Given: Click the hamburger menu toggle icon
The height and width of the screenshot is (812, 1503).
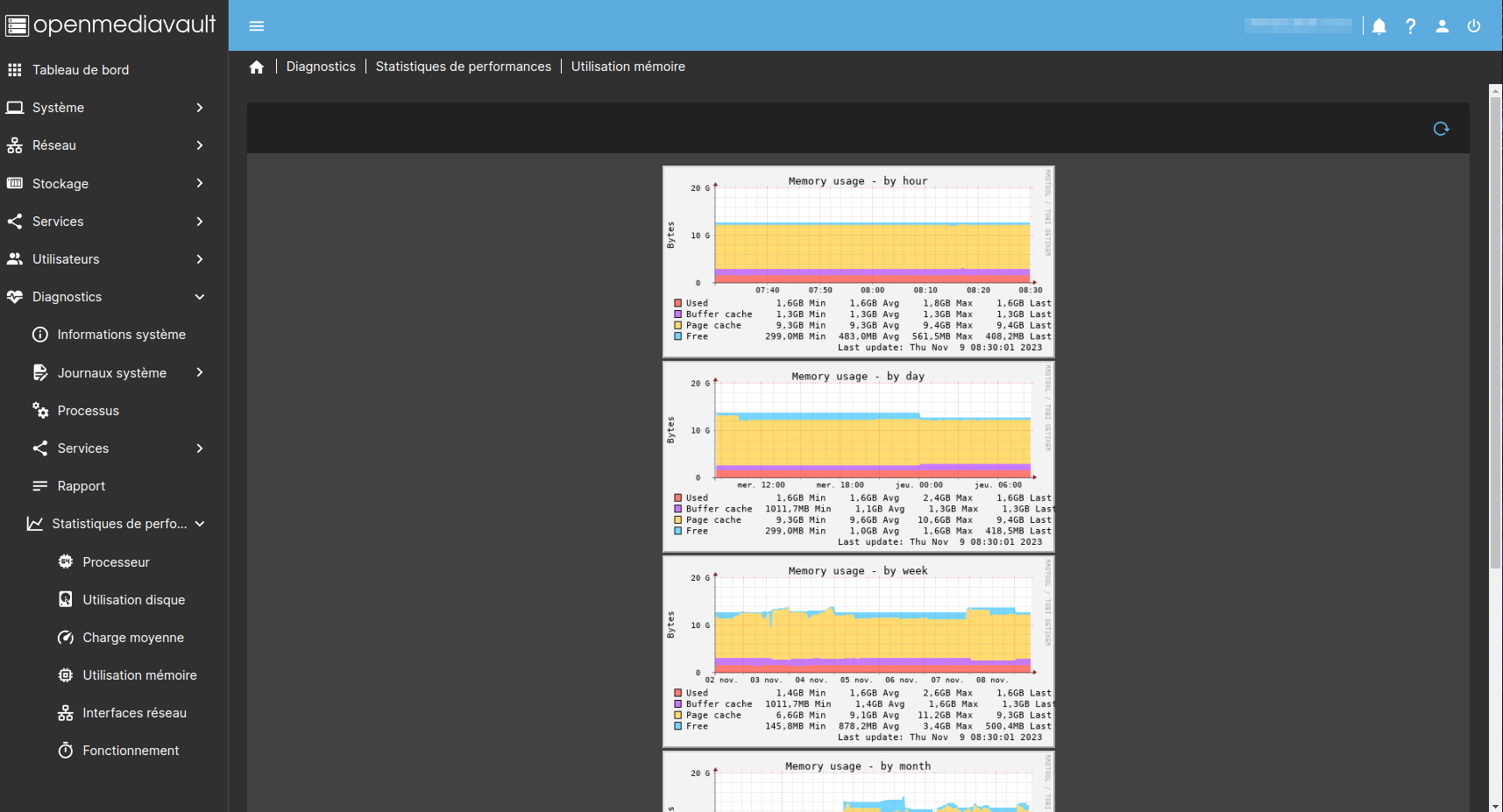Looking at the screenshot, I should 257,26.
